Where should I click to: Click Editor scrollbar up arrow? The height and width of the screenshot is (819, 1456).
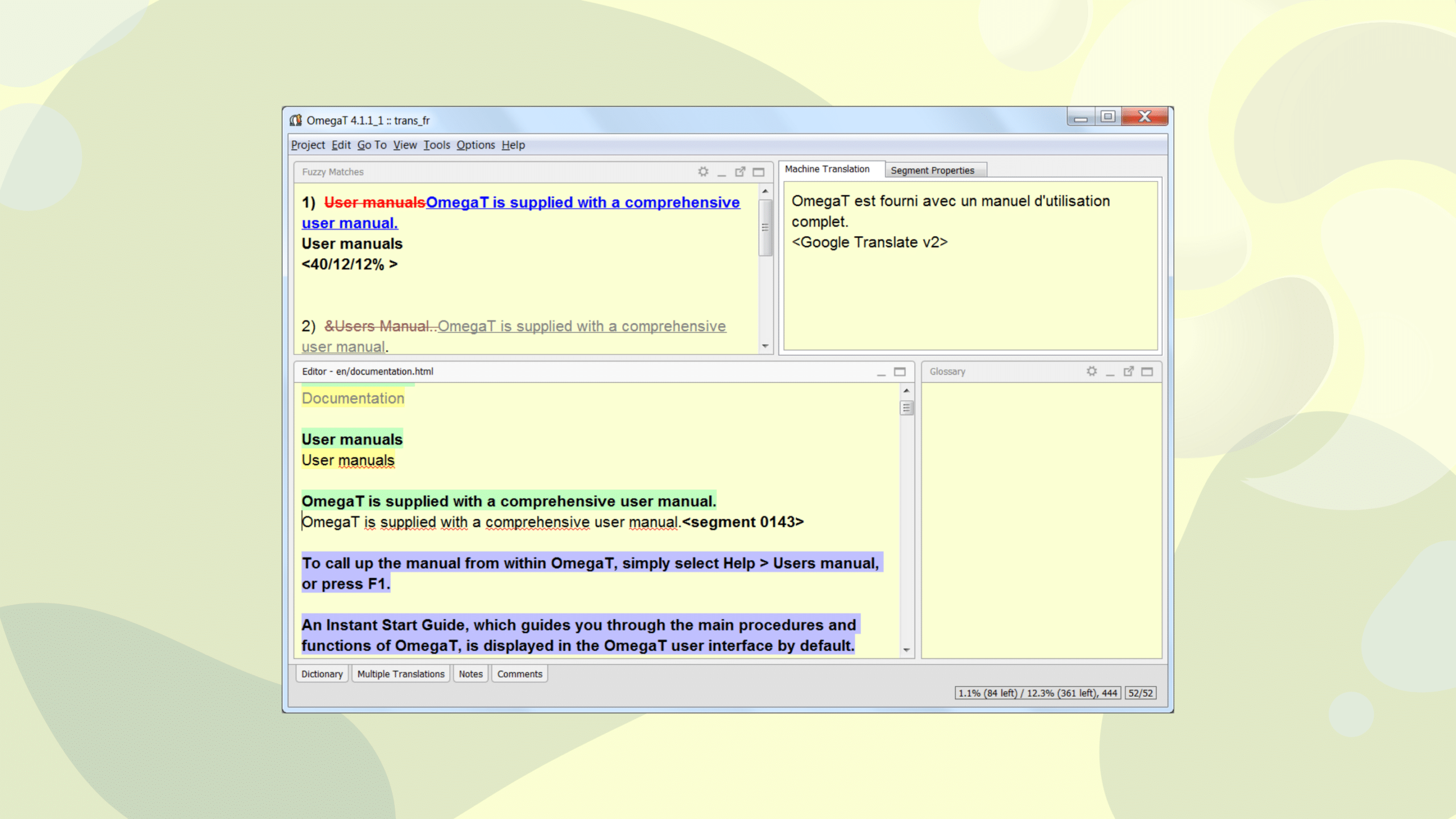907,391
